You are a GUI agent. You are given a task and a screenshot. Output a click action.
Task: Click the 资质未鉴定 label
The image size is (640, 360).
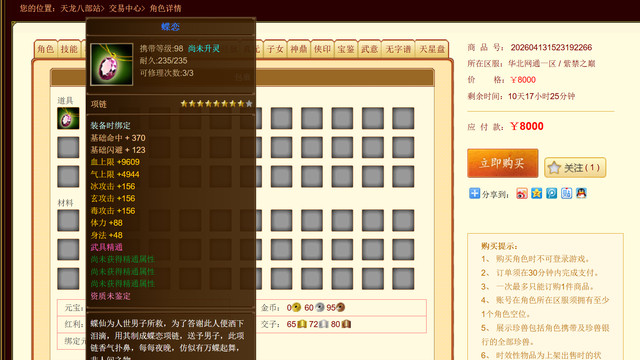point(110,296)
